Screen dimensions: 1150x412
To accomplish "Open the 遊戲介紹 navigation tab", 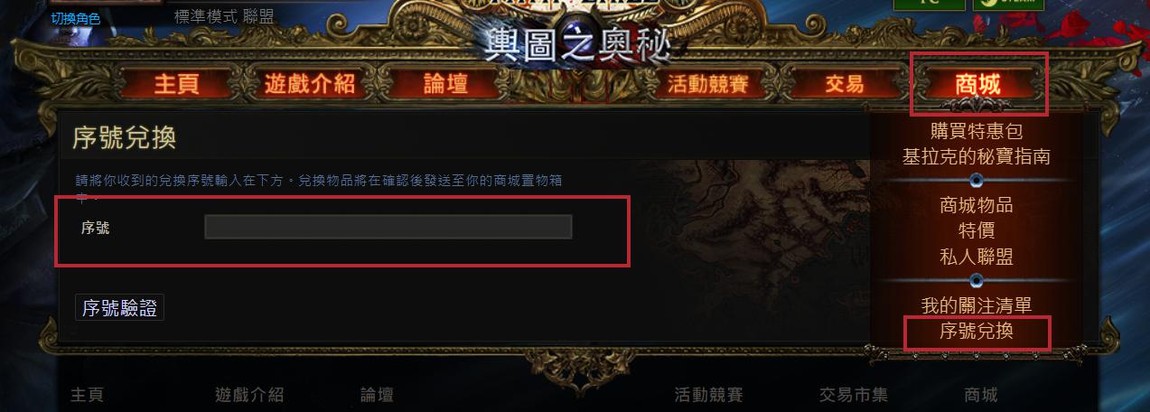I will pyautogui.click(x=310, y=84).
